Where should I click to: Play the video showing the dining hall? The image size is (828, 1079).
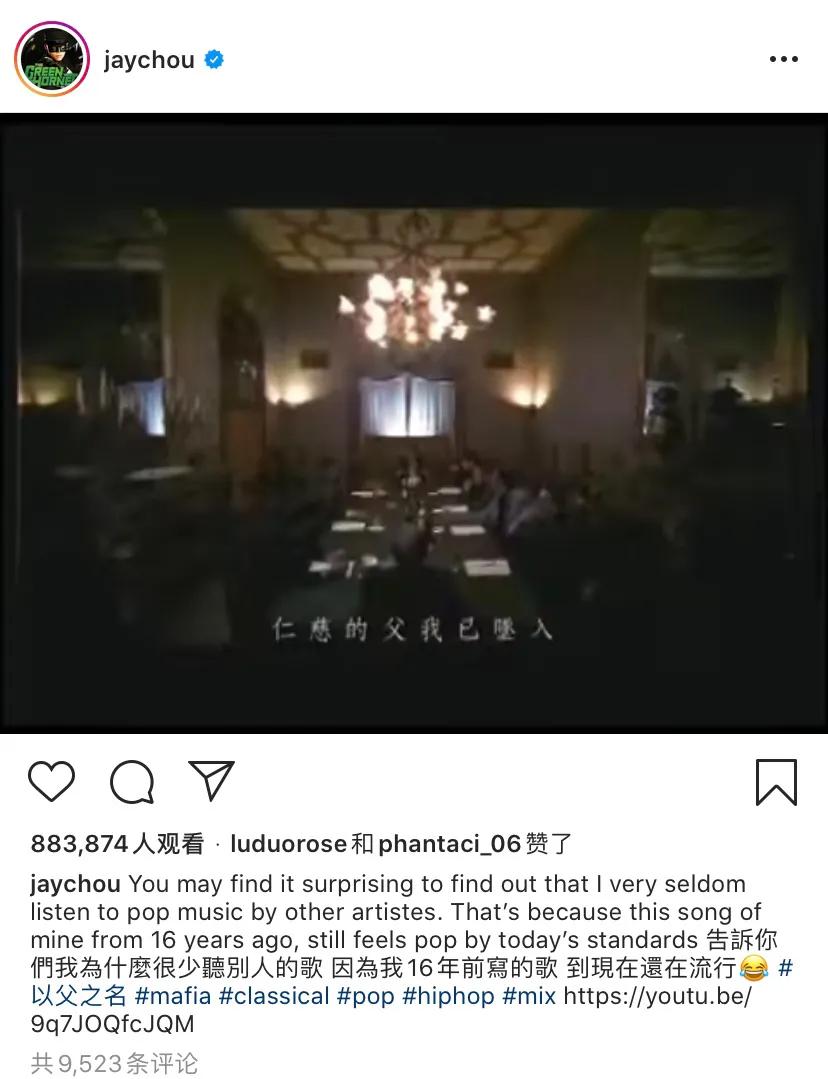coord(414,423)
